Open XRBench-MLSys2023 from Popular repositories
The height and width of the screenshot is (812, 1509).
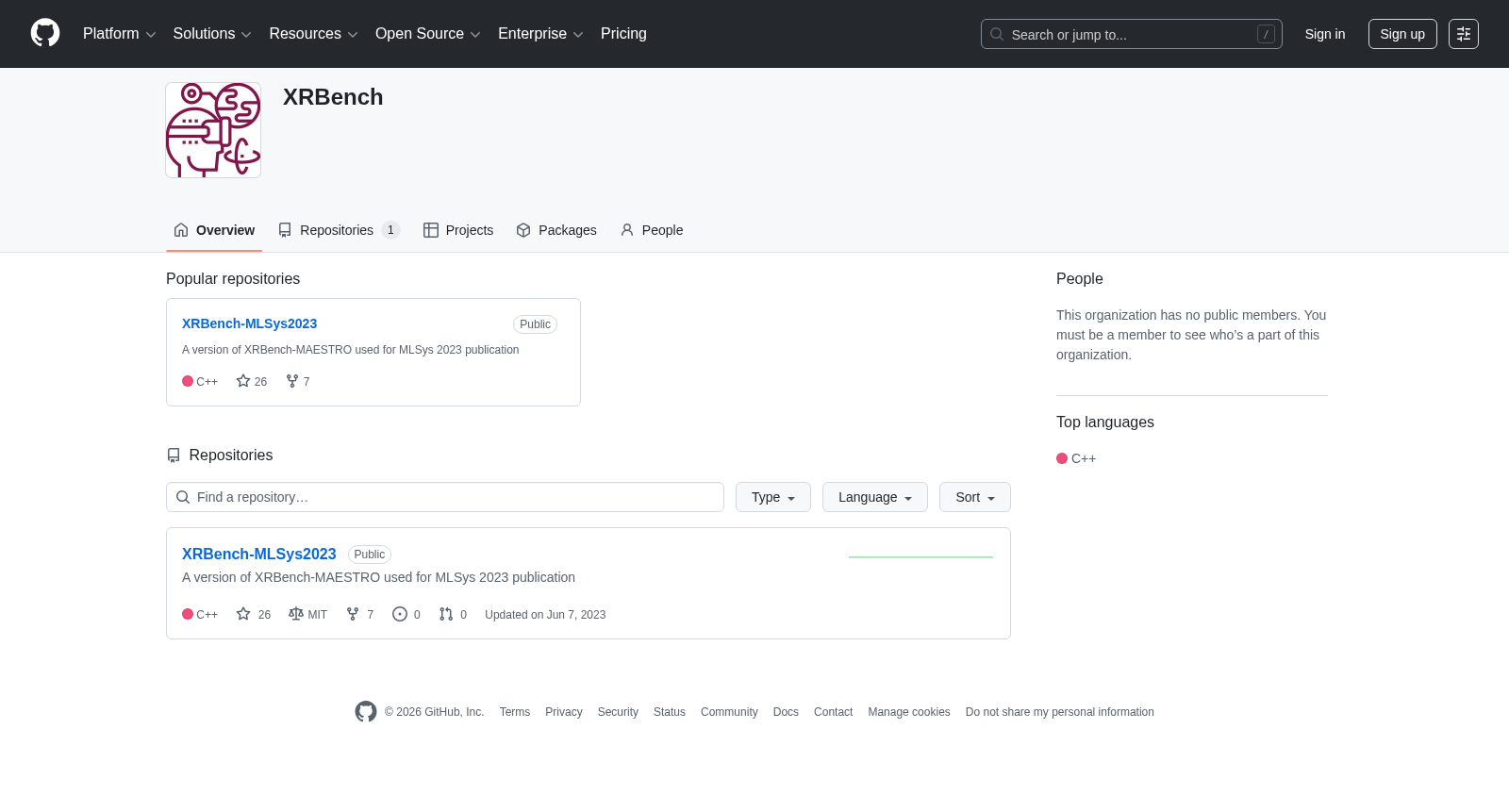pyautogui.click(x=249, y=323)
